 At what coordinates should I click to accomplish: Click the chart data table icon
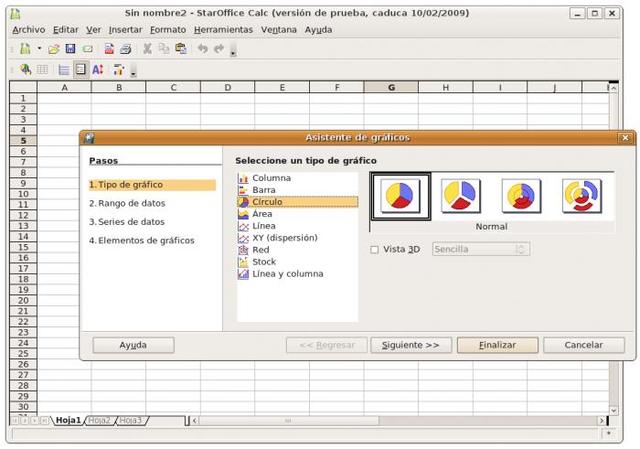click(42, 70)
